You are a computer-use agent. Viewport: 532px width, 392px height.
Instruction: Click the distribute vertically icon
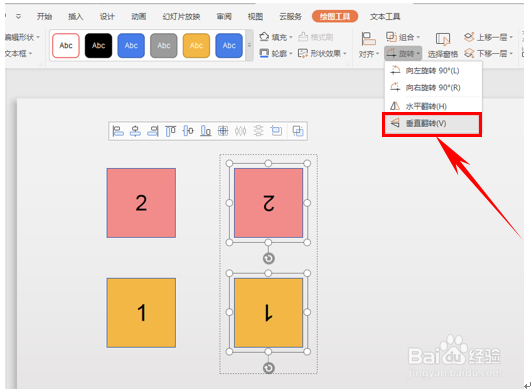pos(259,131)
